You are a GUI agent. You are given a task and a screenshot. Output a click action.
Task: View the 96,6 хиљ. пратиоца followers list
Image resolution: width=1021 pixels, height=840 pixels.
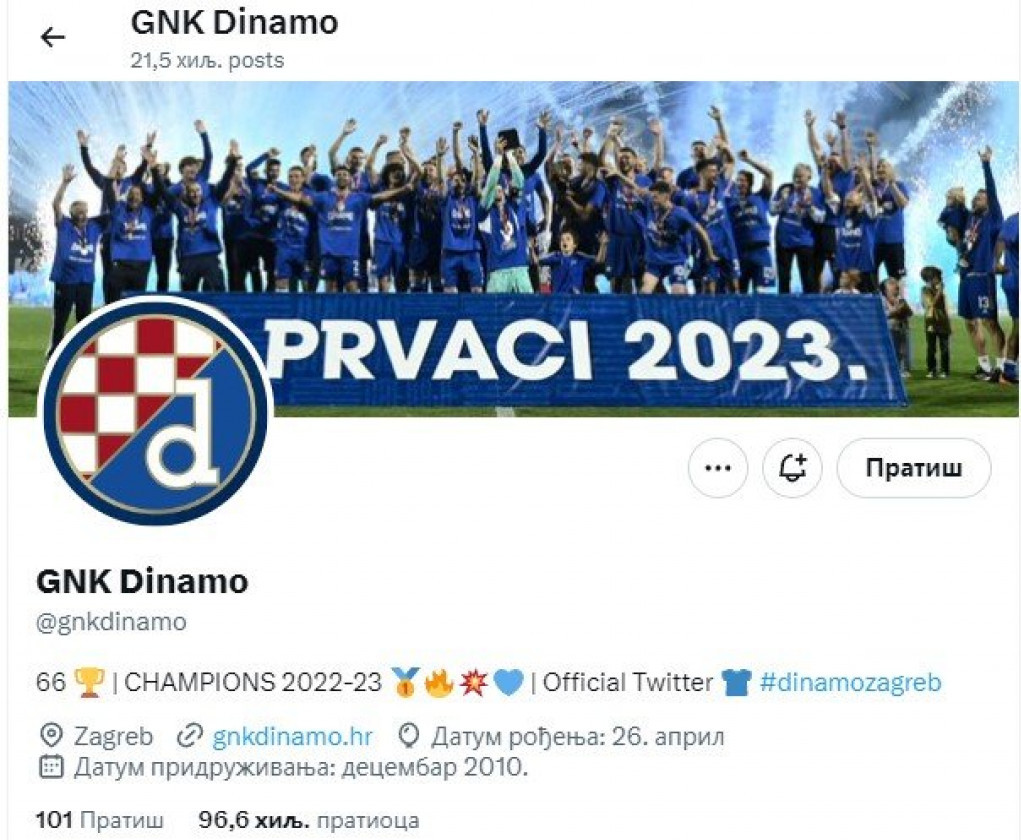tap(309, 820)
